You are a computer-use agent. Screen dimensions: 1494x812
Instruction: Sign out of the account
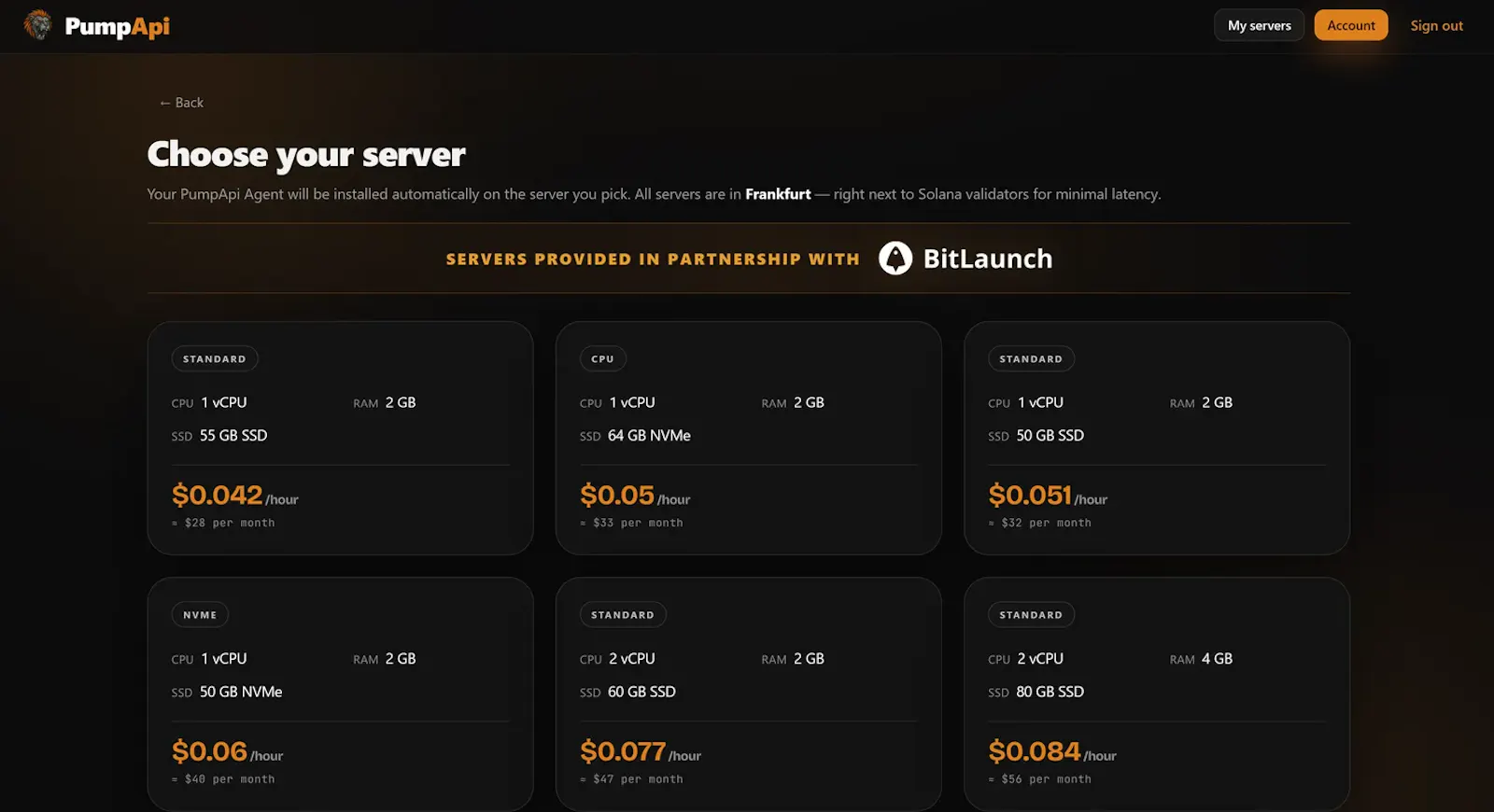[x=1436, y=25]
